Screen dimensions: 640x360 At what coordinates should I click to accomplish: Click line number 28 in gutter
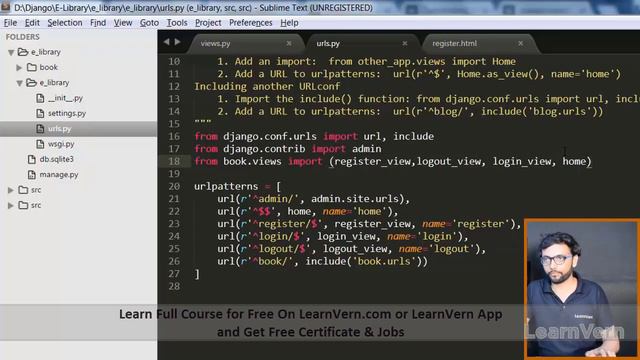coord(174,286)
